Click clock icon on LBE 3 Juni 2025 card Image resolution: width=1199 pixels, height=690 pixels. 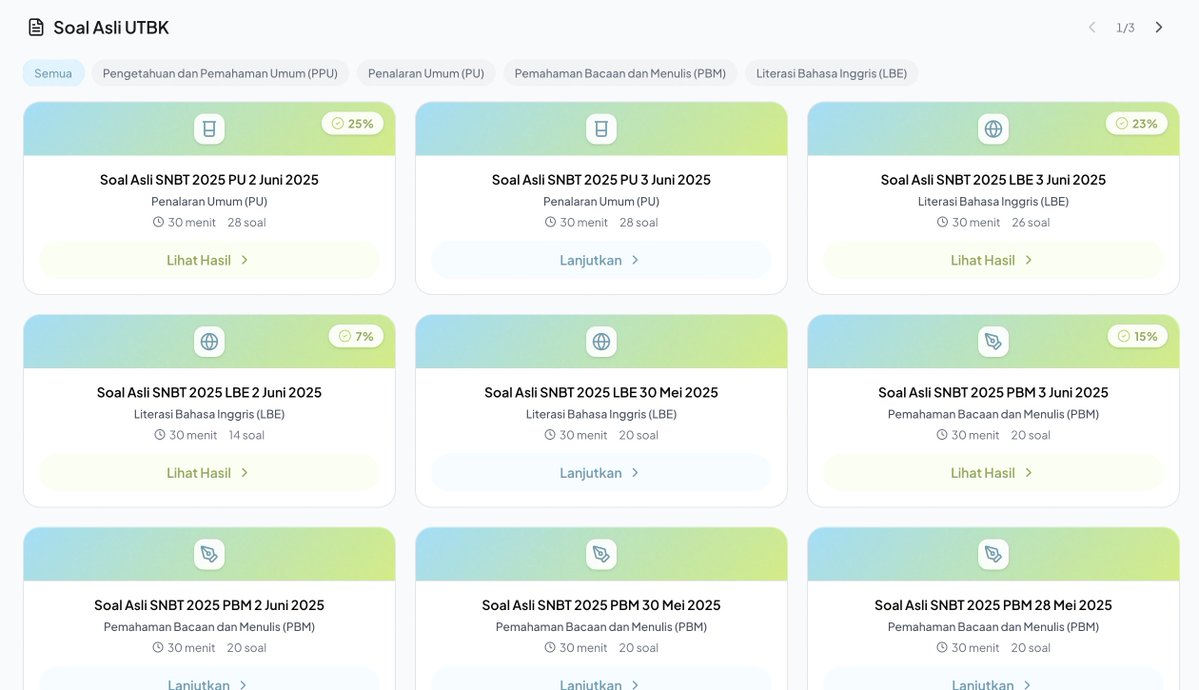click(943, 222)
